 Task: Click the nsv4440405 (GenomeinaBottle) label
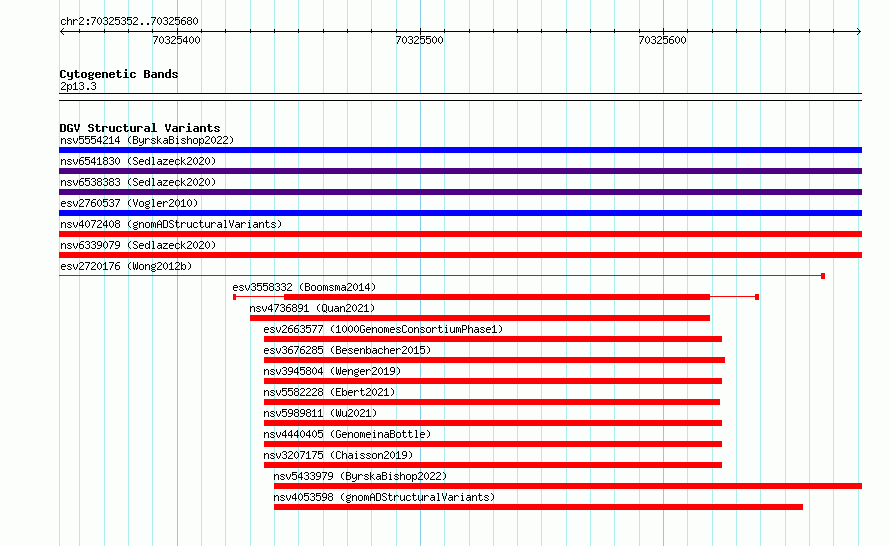[x=347, y=434]
